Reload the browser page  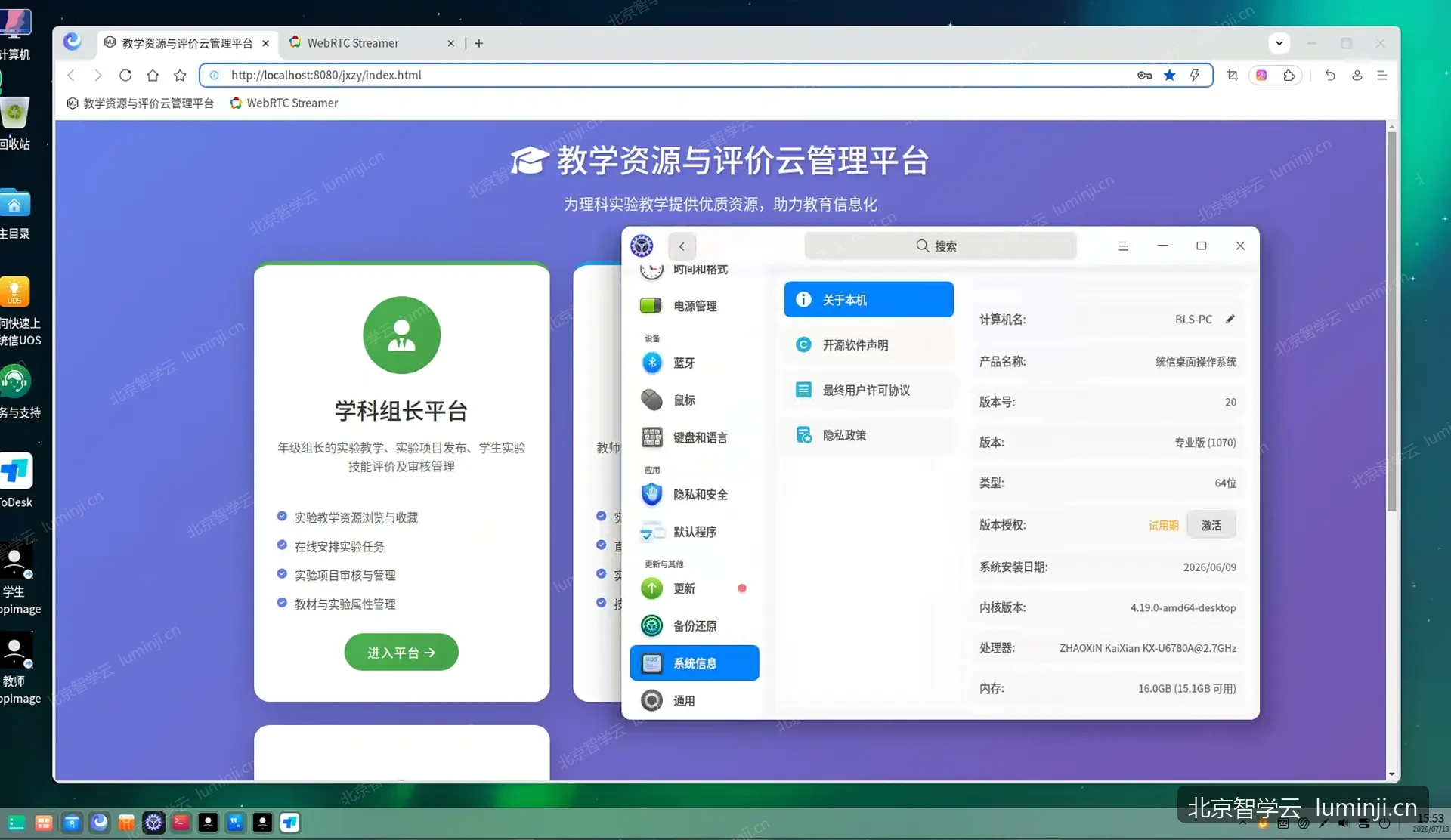[x=125, y=75]
